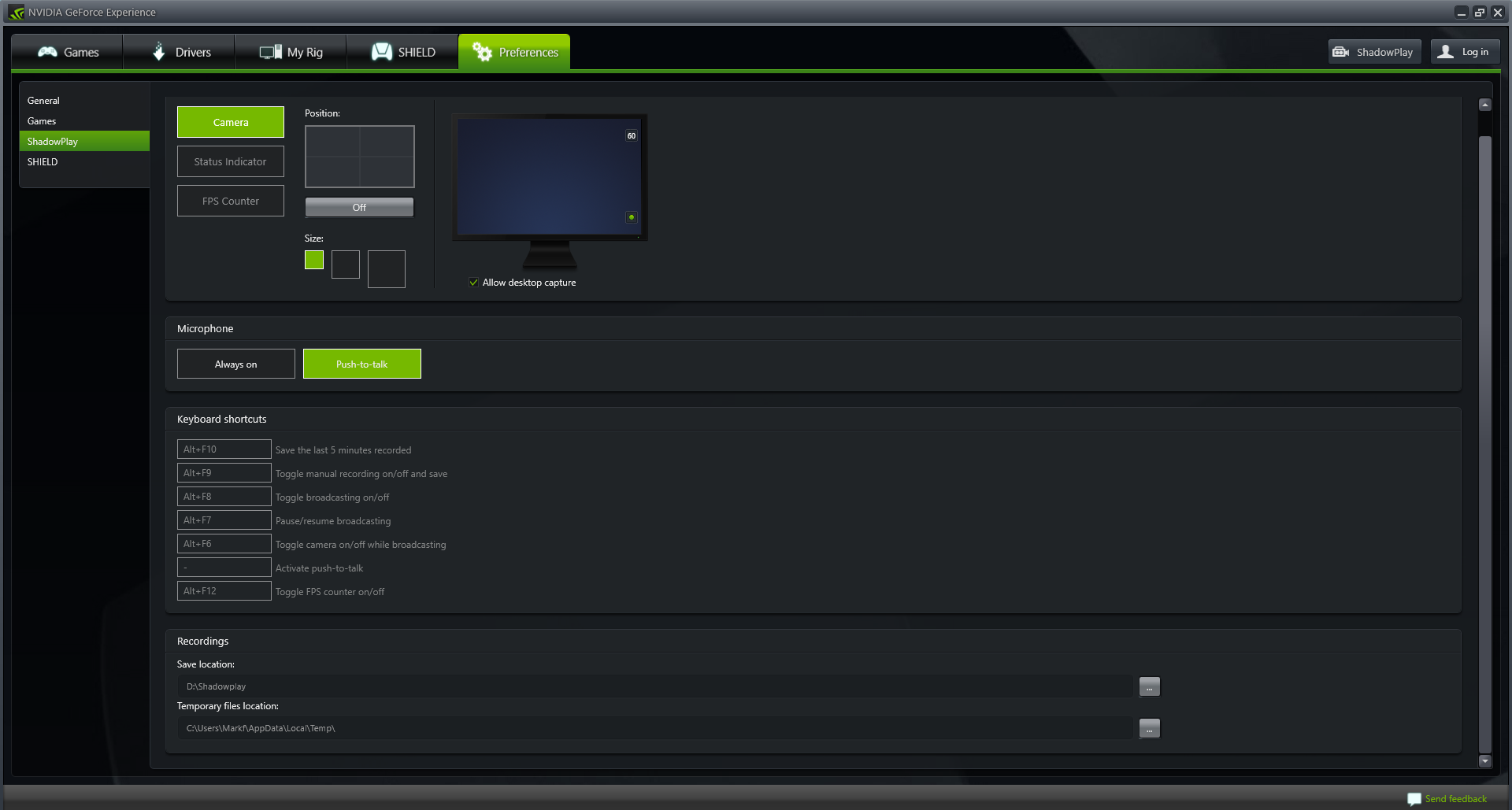Image resolution: width=1512 pixels, height=810 pixels.
Task: Click the scrollbar up arrow
Action: tap(1485, 105)
